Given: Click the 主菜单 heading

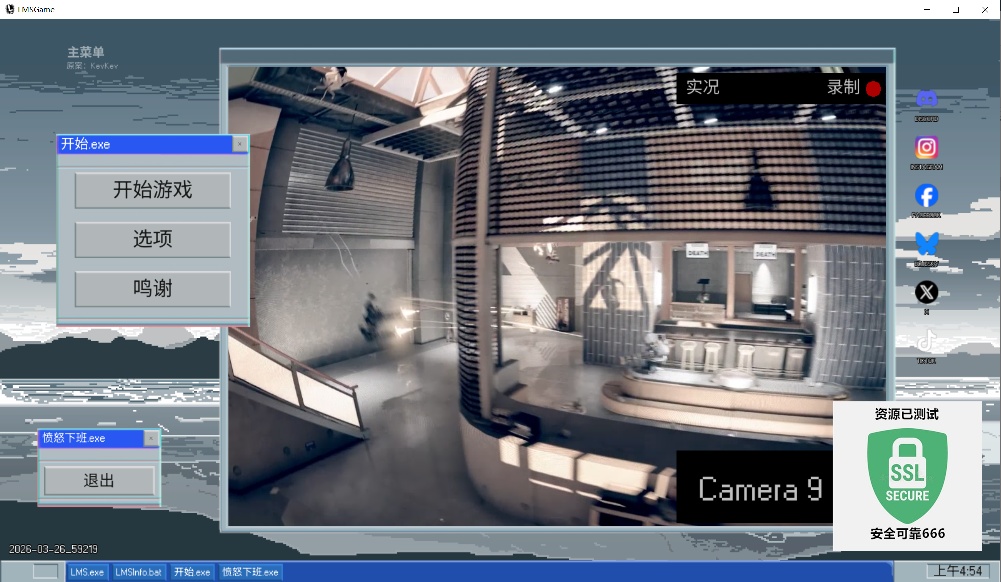Looking at the screenshot, I should tap(86, 52).
